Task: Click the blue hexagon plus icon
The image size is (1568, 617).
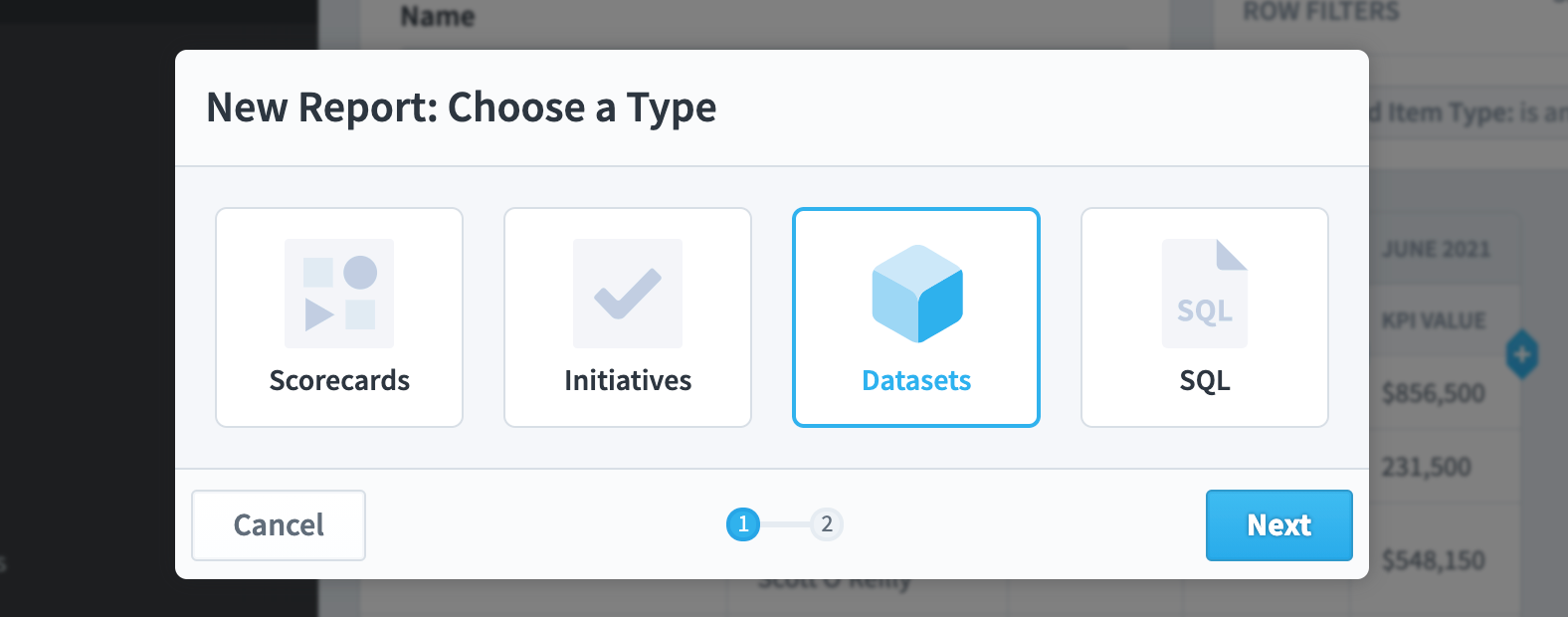Action: click(1522, 354)
